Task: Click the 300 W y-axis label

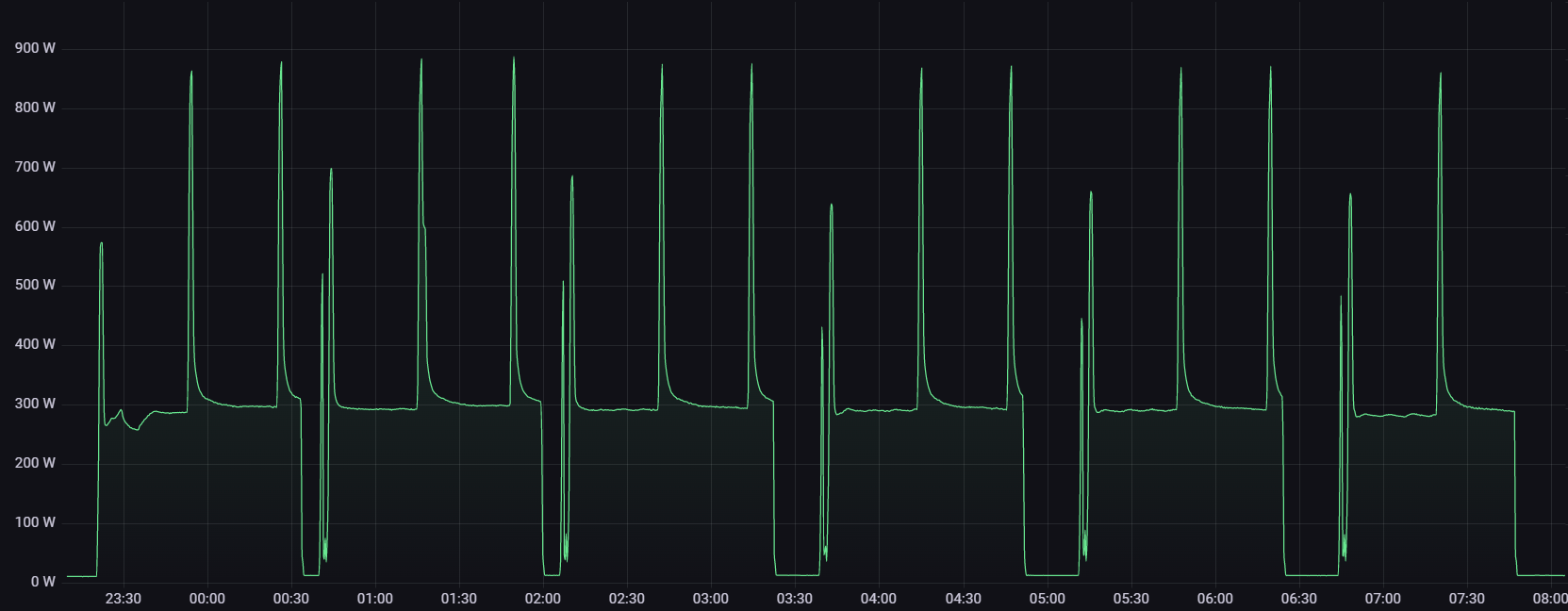Action: (x=35, y=404)
